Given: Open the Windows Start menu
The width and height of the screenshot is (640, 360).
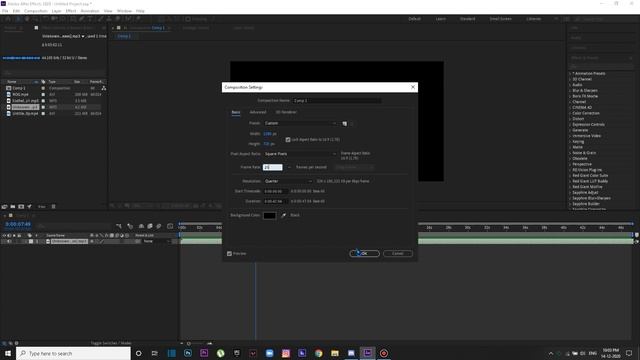Looking at the screenshot, I should [8, 353].
